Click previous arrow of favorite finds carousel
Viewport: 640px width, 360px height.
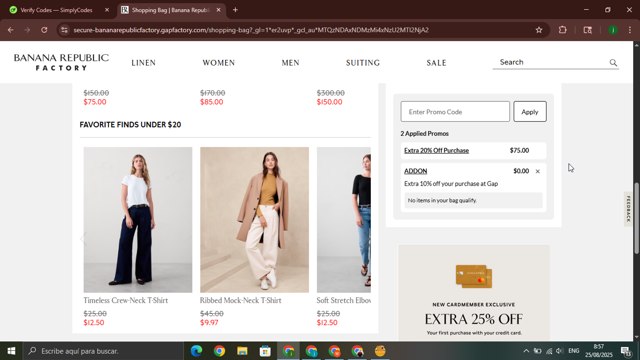pos(83,239)
